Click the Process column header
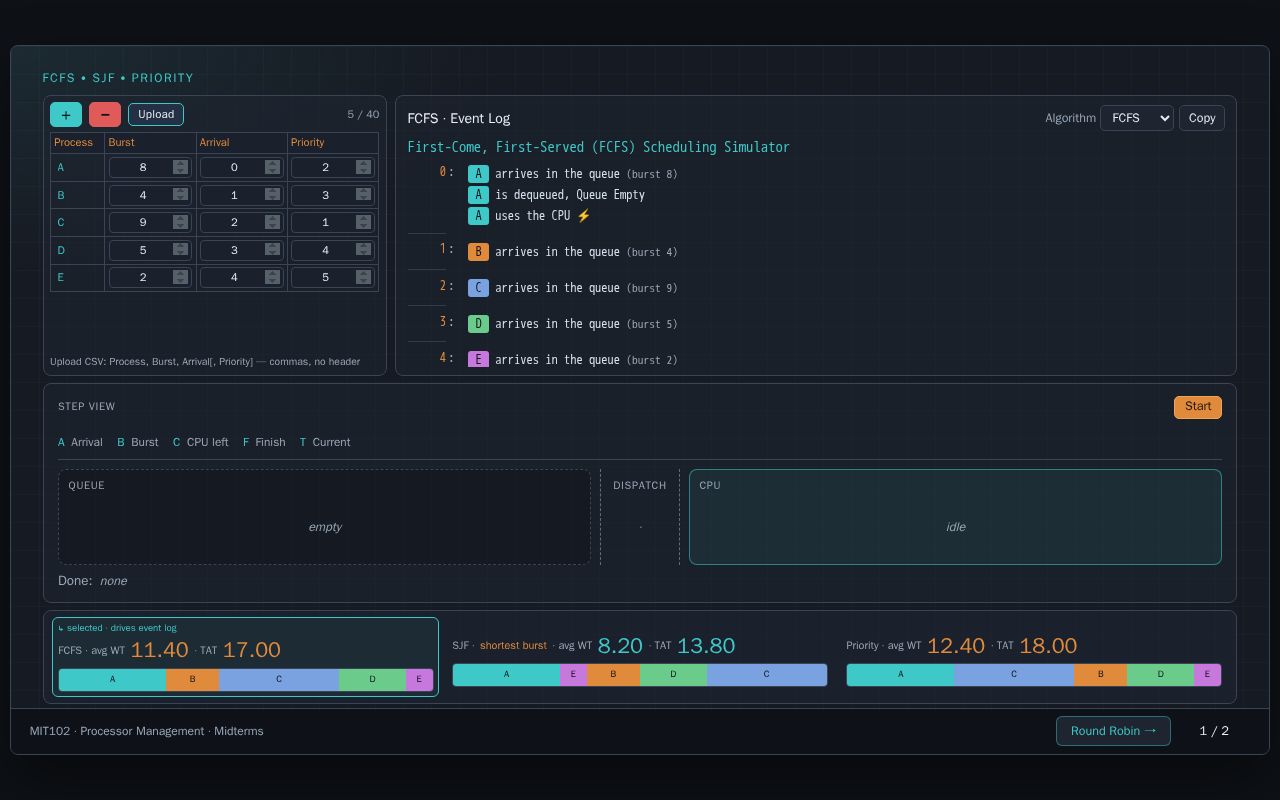The height and width of the screenshot is (800, 1280). (x=77, y=143)
